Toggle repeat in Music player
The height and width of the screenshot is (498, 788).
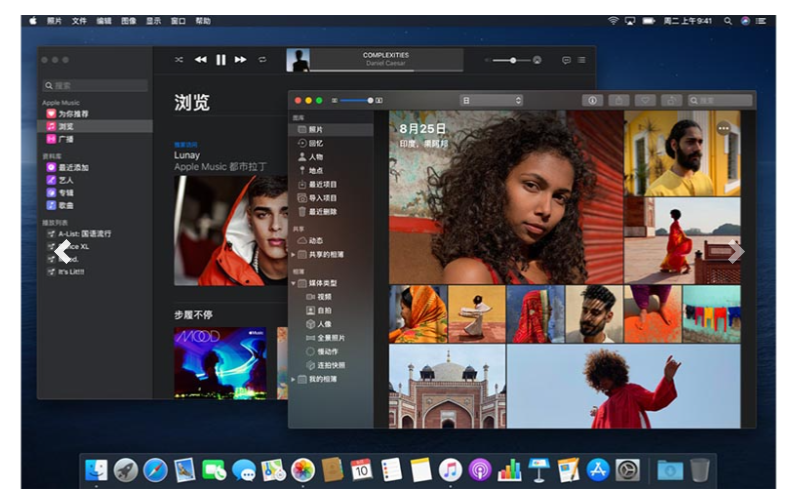click(x=262, y=60)
